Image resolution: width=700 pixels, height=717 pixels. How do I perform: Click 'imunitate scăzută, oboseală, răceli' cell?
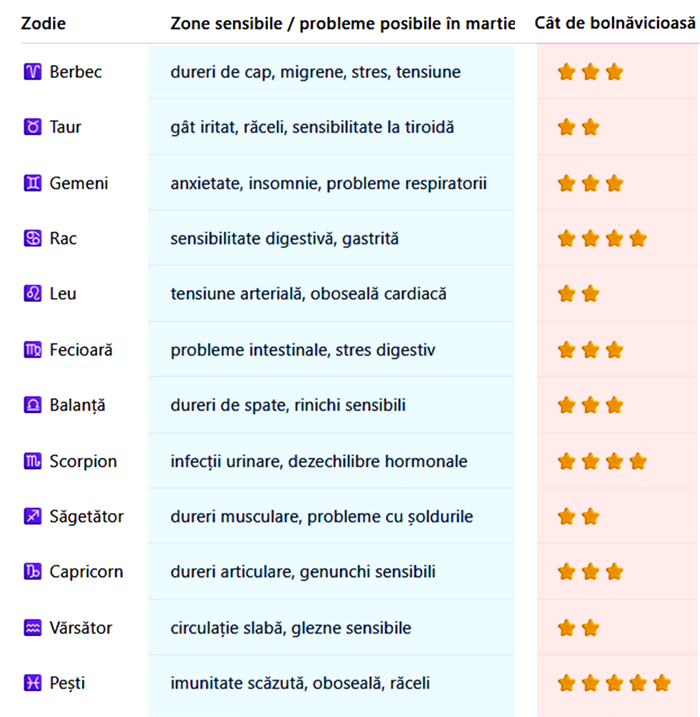click(300, 683)
